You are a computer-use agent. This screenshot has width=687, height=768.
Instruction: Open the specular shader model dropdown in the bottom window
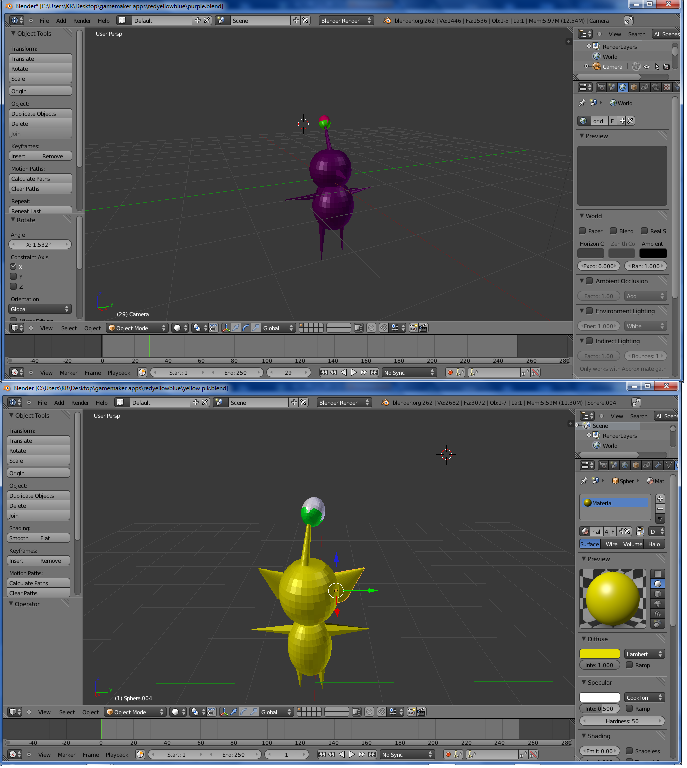tap(644, 697)
